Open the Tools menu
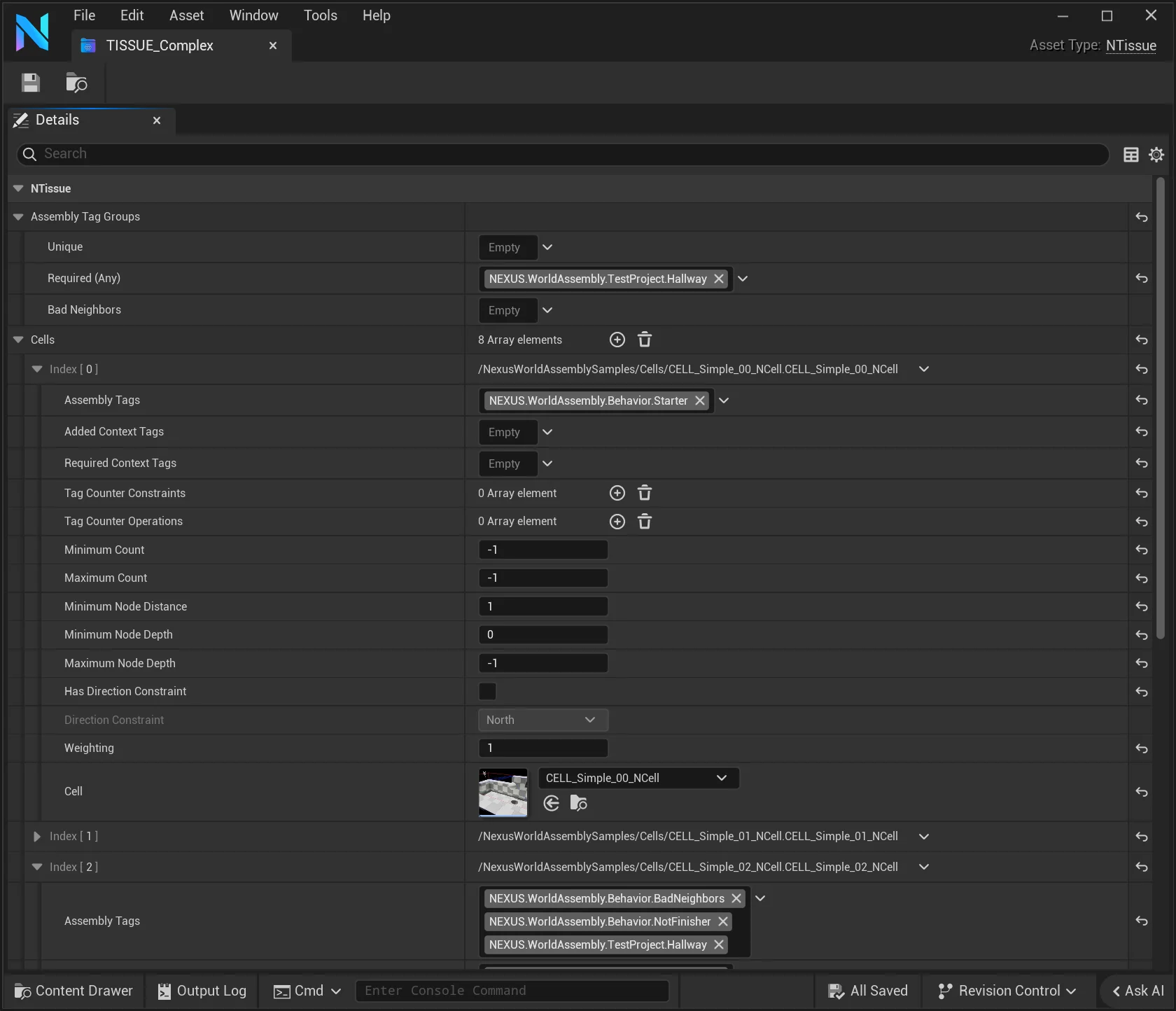Image resolution: width=1176 pixels, height=1011 pixels. pyautogui.click(x=320, y=15)
